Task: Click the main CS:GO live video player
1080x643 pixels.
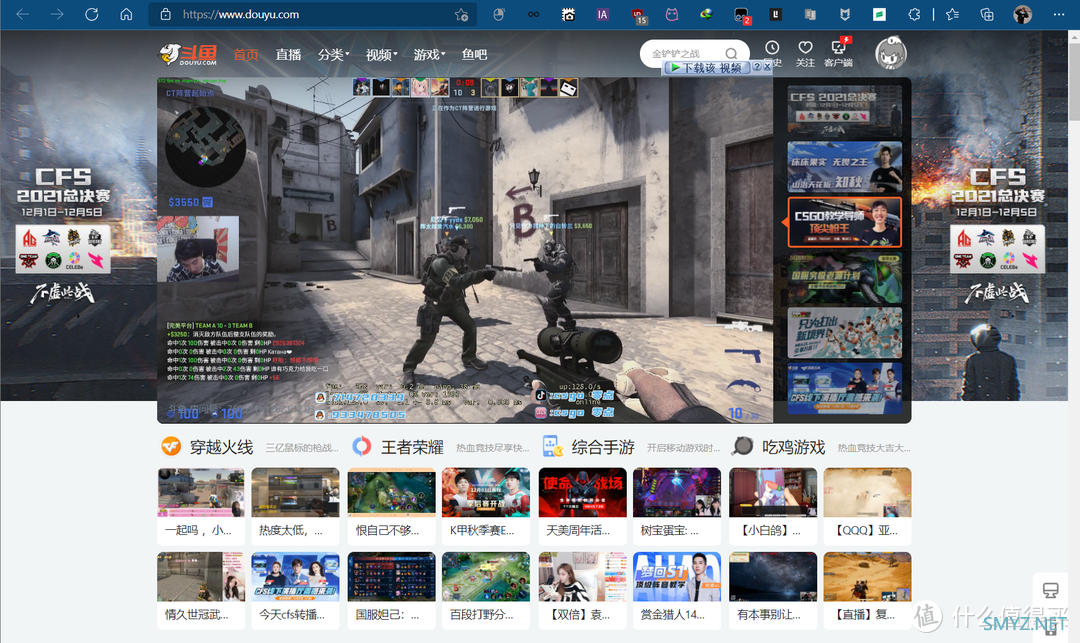Action: click(x=465, y=250)
